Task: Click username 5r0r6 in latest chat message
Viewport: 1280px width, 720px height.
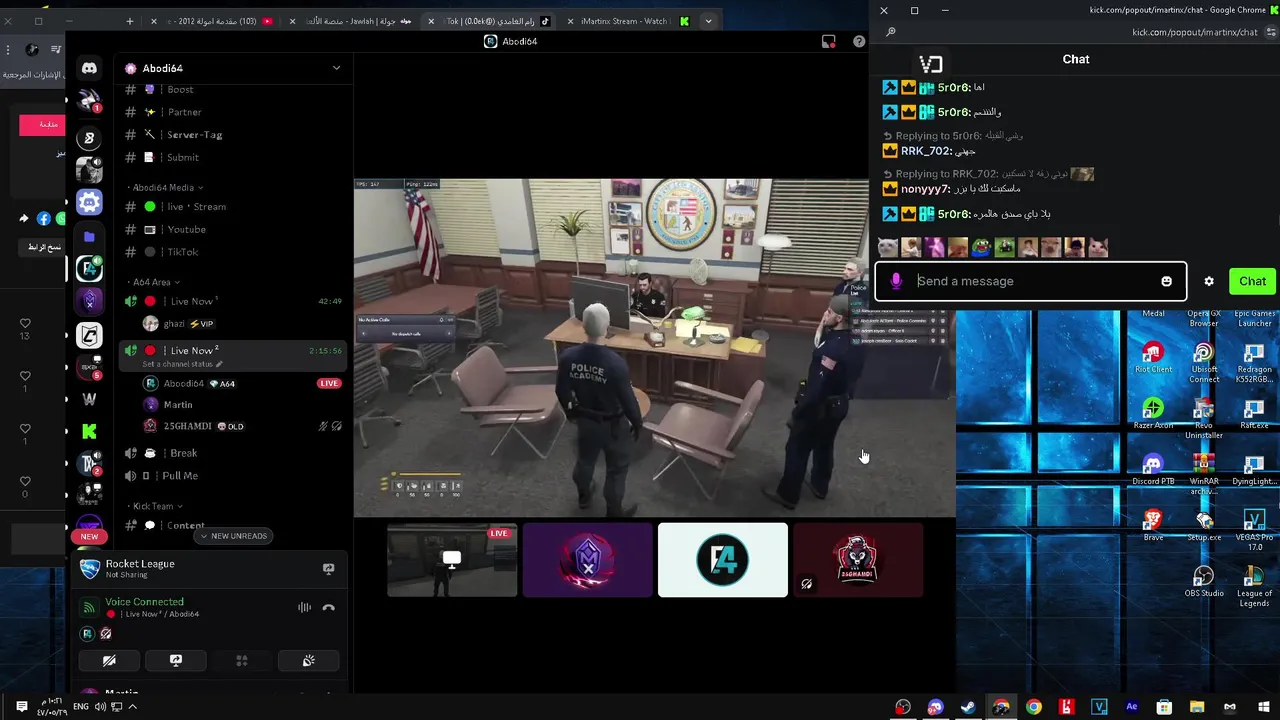Action: (953, 214)
